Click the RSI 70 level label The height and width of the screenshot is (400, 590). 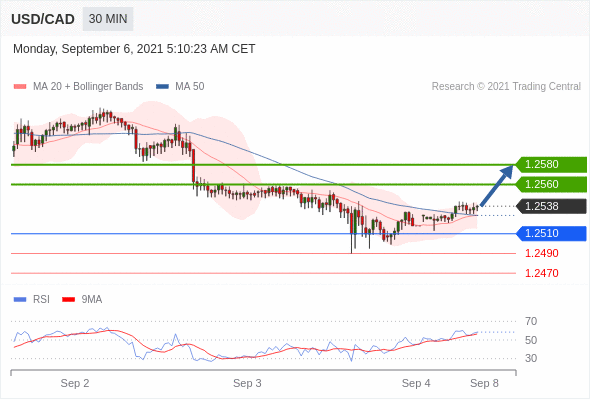tap(531, 321)
